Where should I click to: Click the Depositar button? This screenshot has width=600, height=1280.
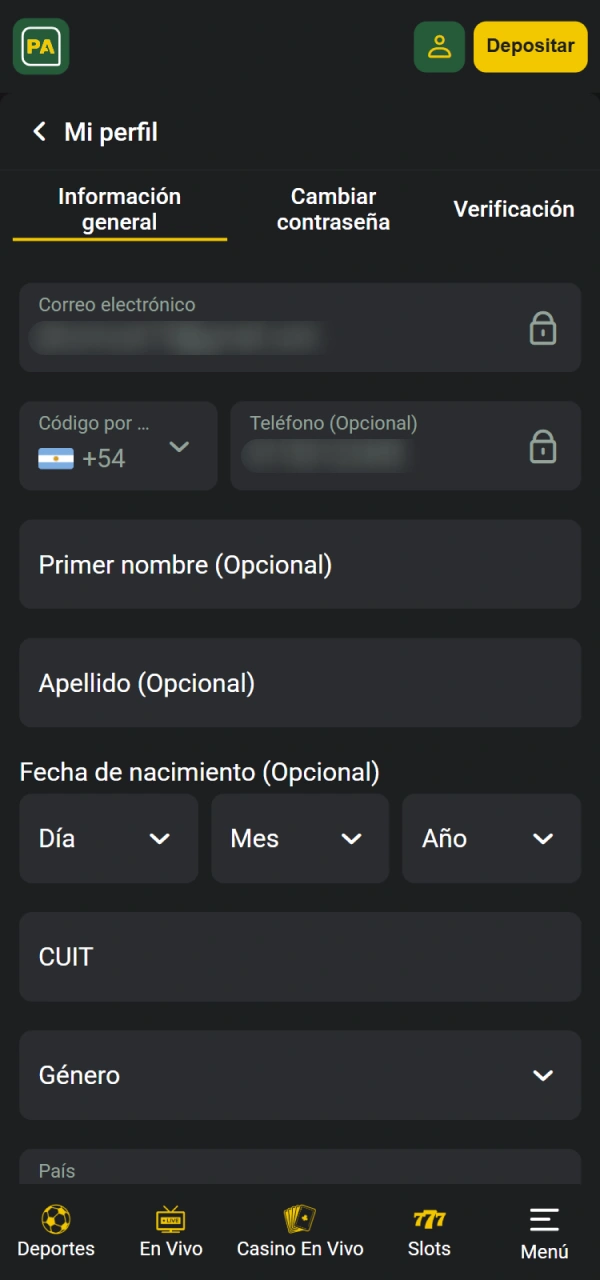[x=530, y=46]
